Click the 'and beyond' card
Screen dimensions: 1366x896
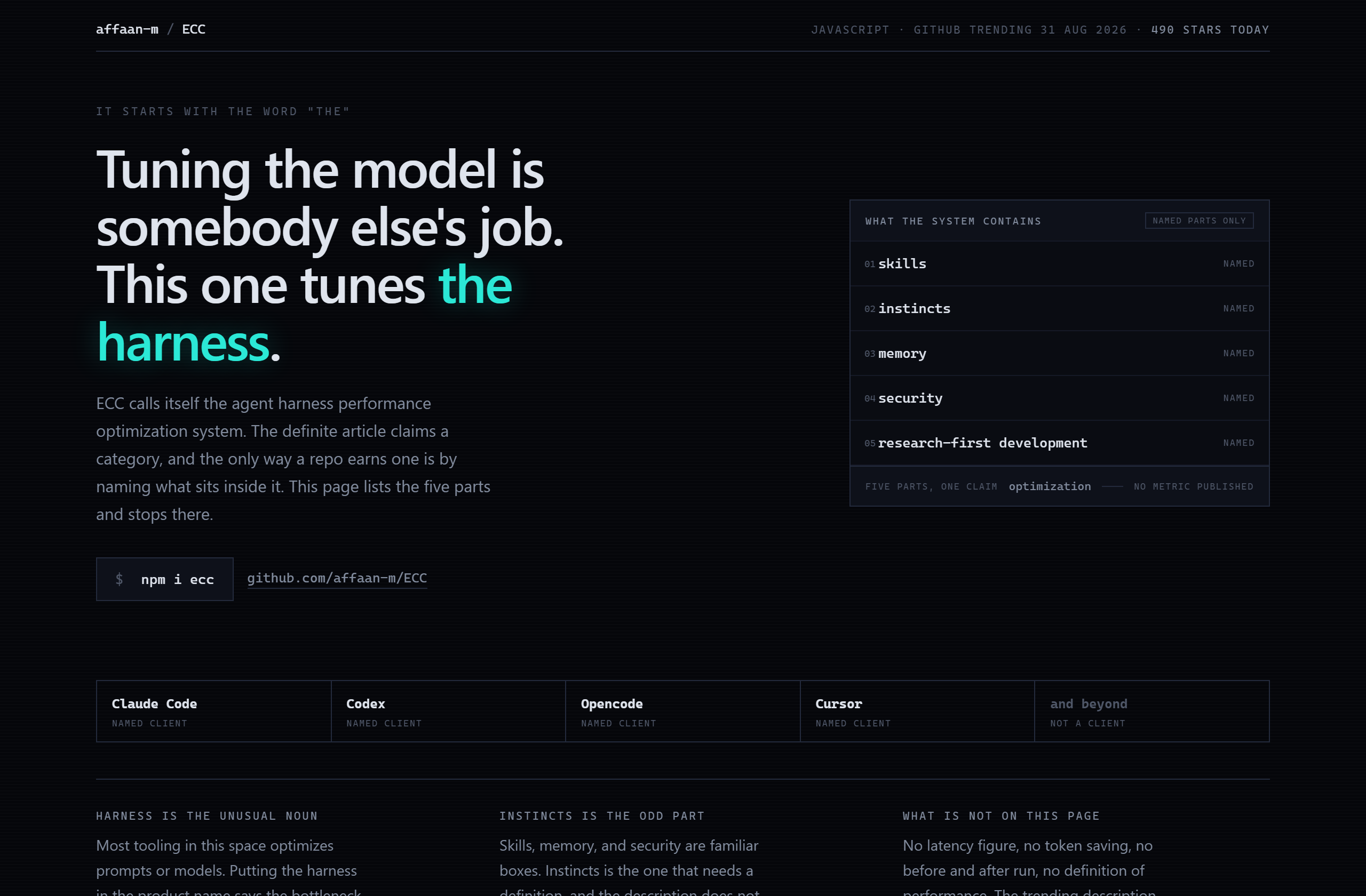(1152, 711)
